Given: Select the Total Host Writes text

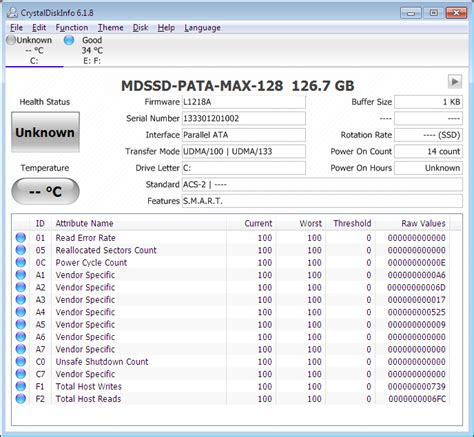Looking at the screenshot, I should 88,386.
